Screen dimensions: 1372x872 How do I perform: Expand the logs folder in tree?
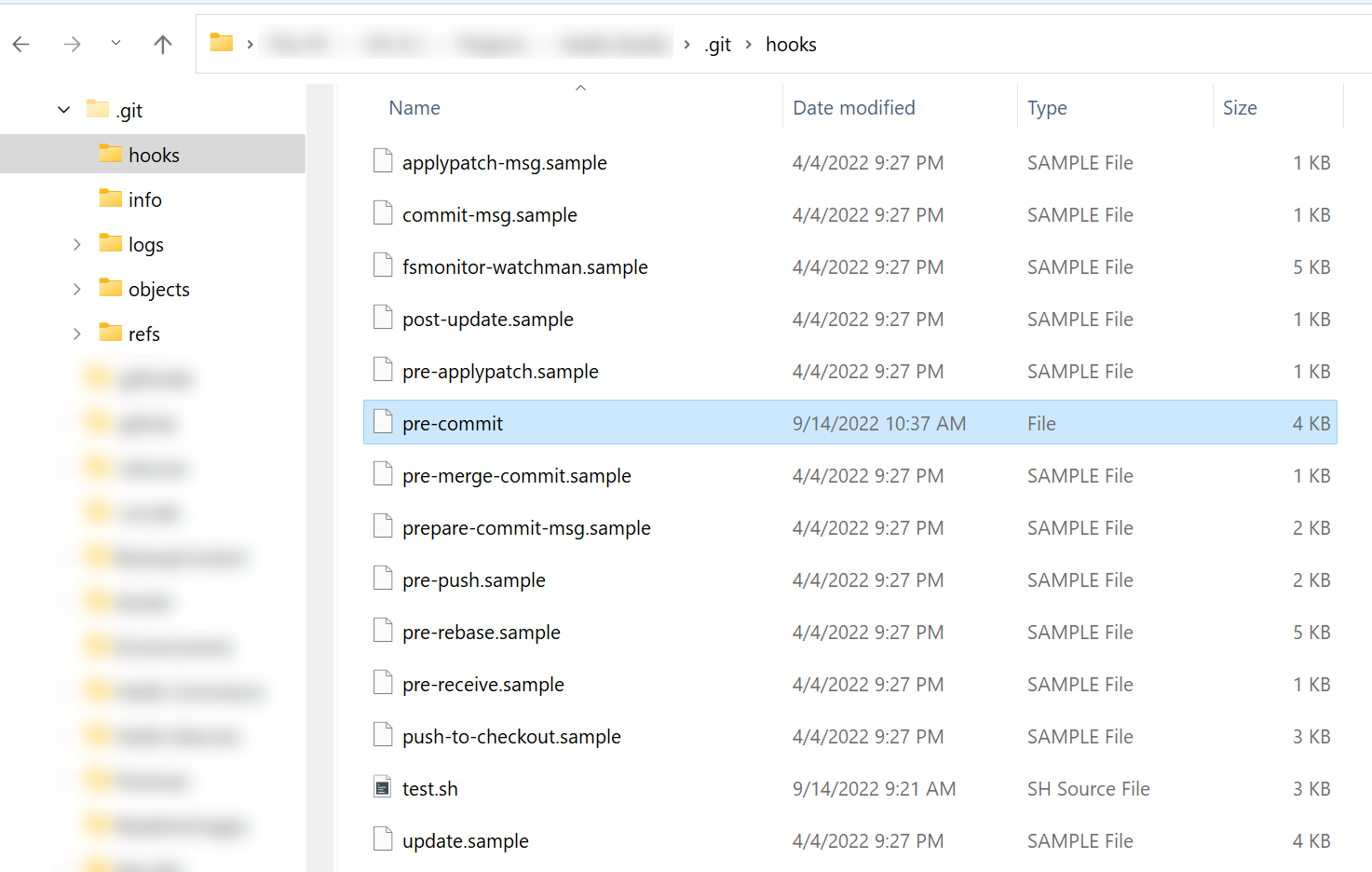[x=77, y=244]
